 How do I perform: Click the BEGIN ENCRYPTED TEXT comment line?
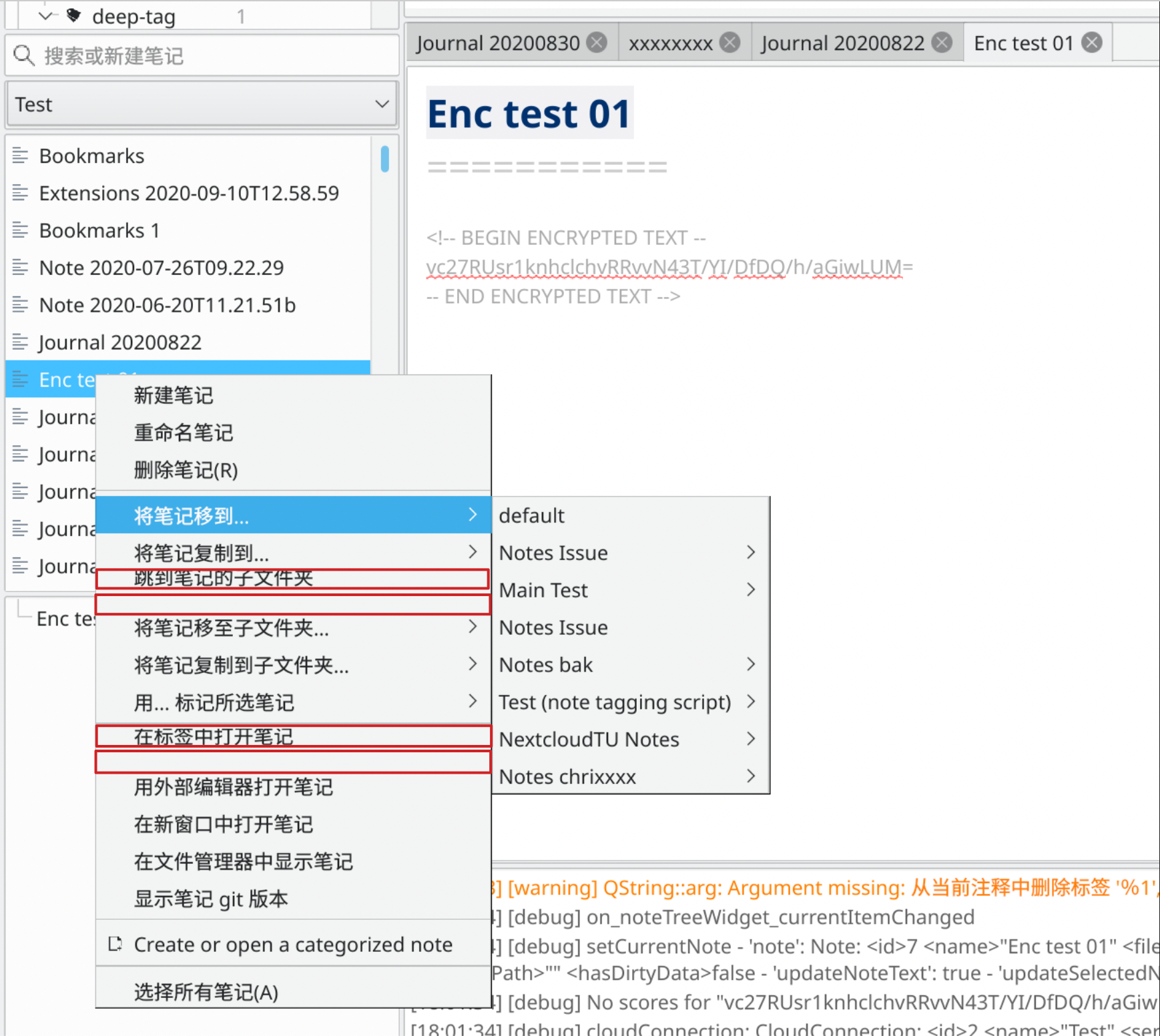pyautogui.click(x=566, y=238)
